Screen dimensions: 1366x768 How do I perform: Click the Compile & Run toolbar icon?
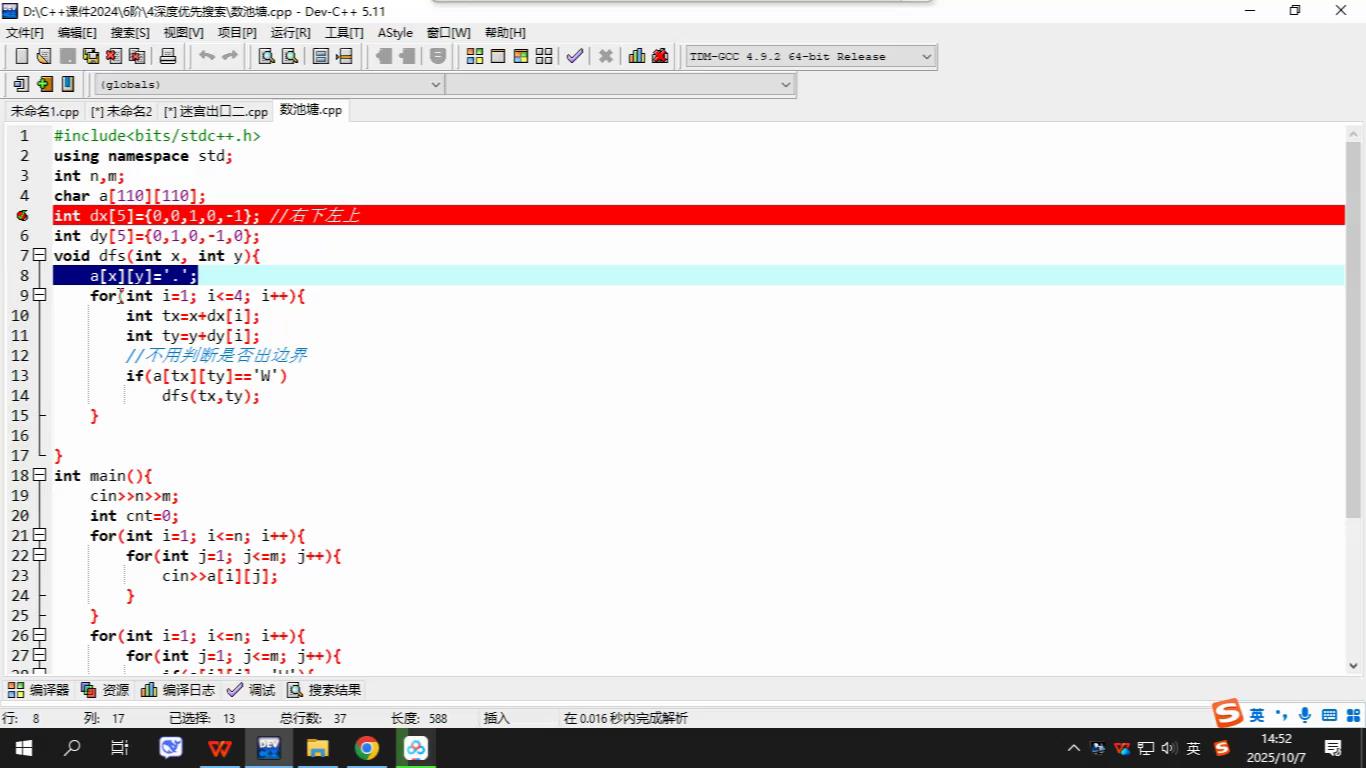(x=520, y=57)
